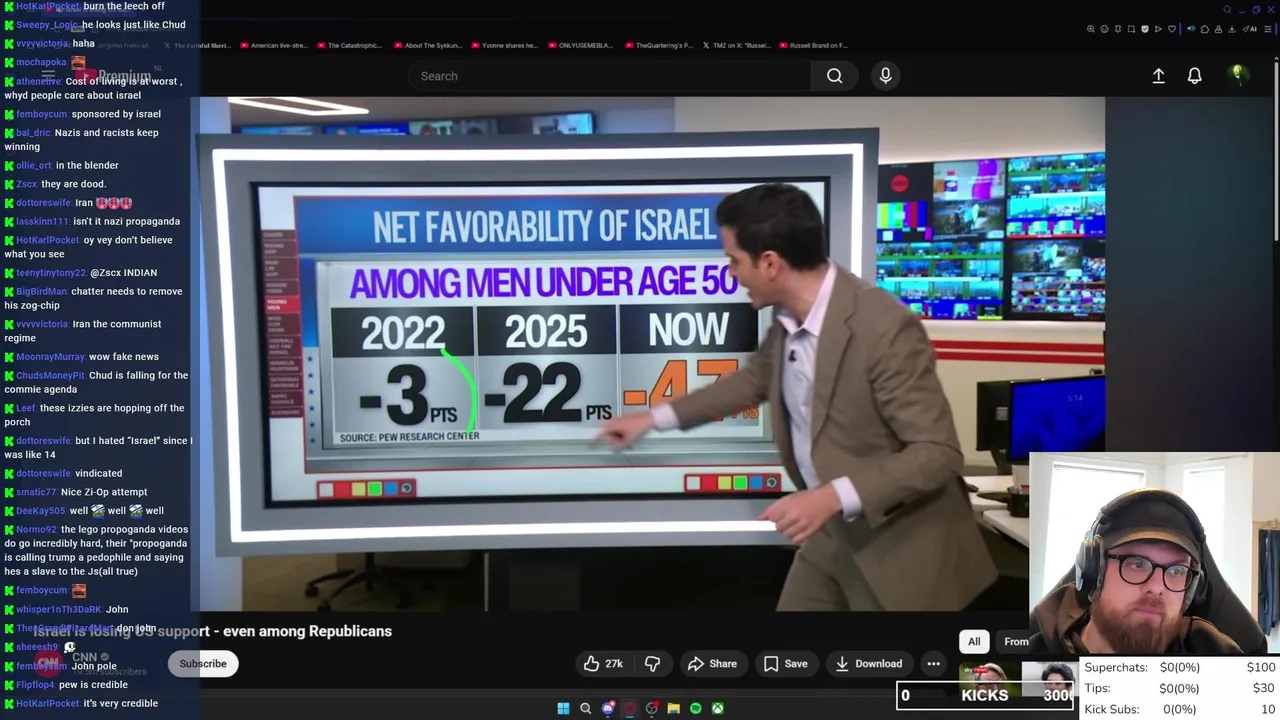Click the video title 'Israel is losing US support'

coord(212,631)
